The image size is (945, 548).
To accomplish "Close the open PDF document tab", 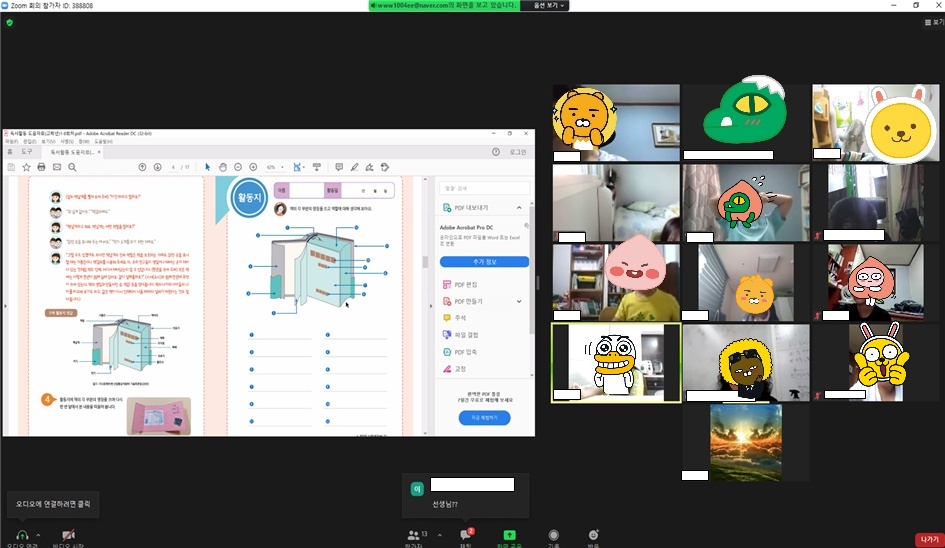I will coord(99,152).
